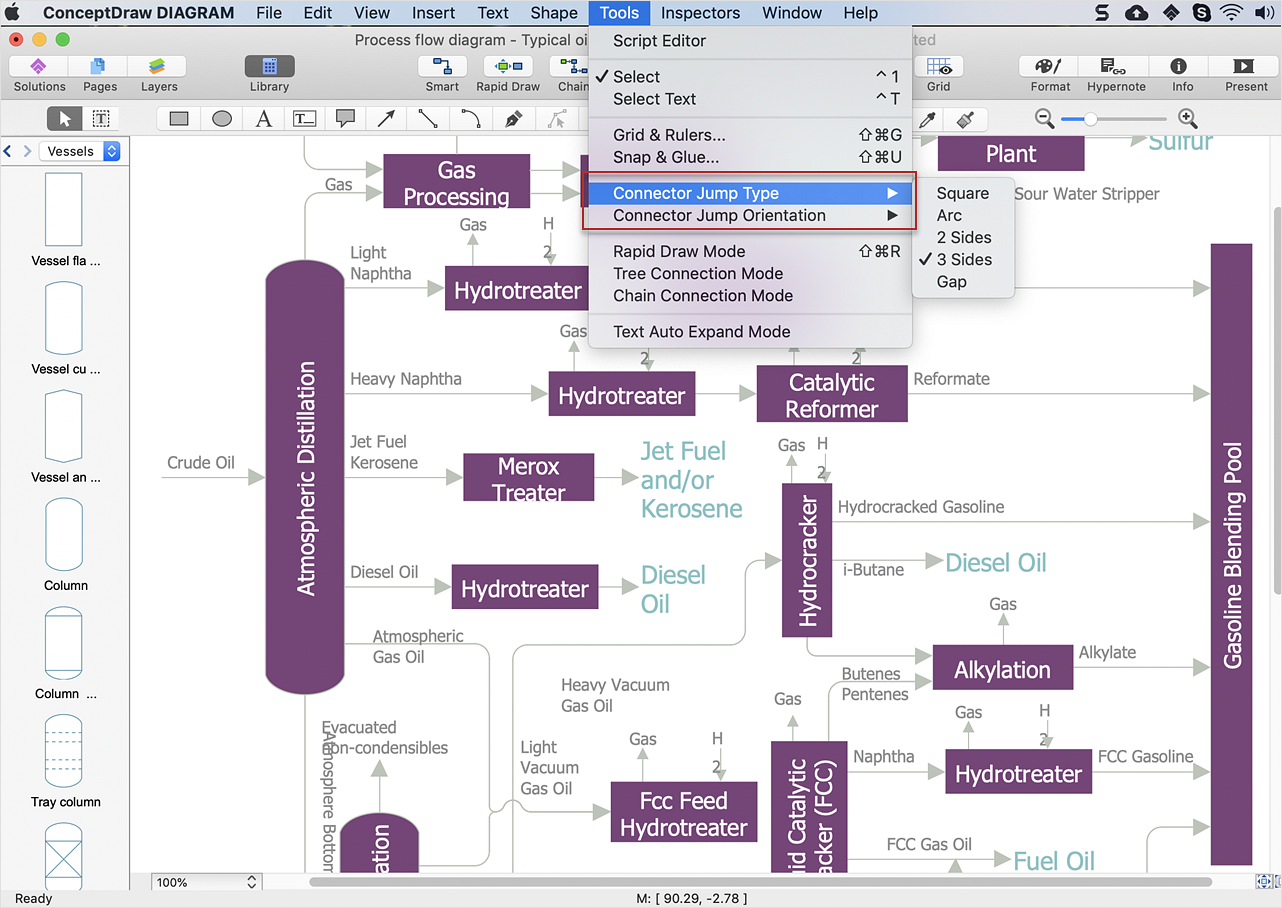Choose the checked 3 Sides jump type

click(964, 260)
